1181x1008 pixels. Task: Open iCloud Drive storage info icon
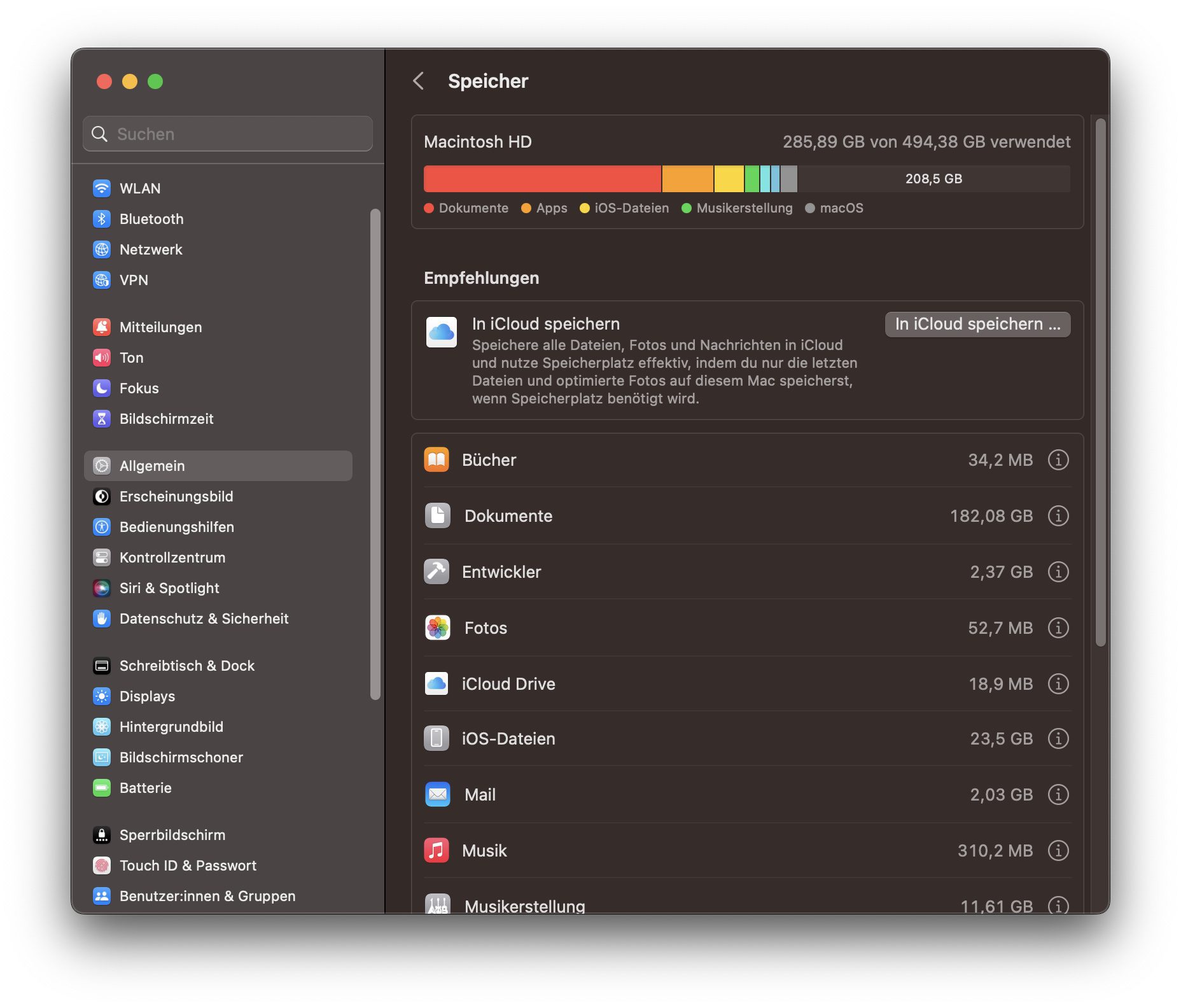point(1058,683)
